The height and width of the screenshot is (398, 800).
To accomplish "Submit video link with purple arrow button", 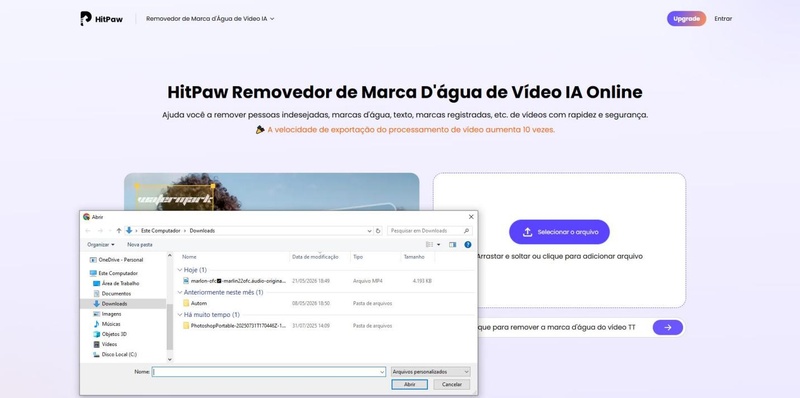I will pos(668,328).
